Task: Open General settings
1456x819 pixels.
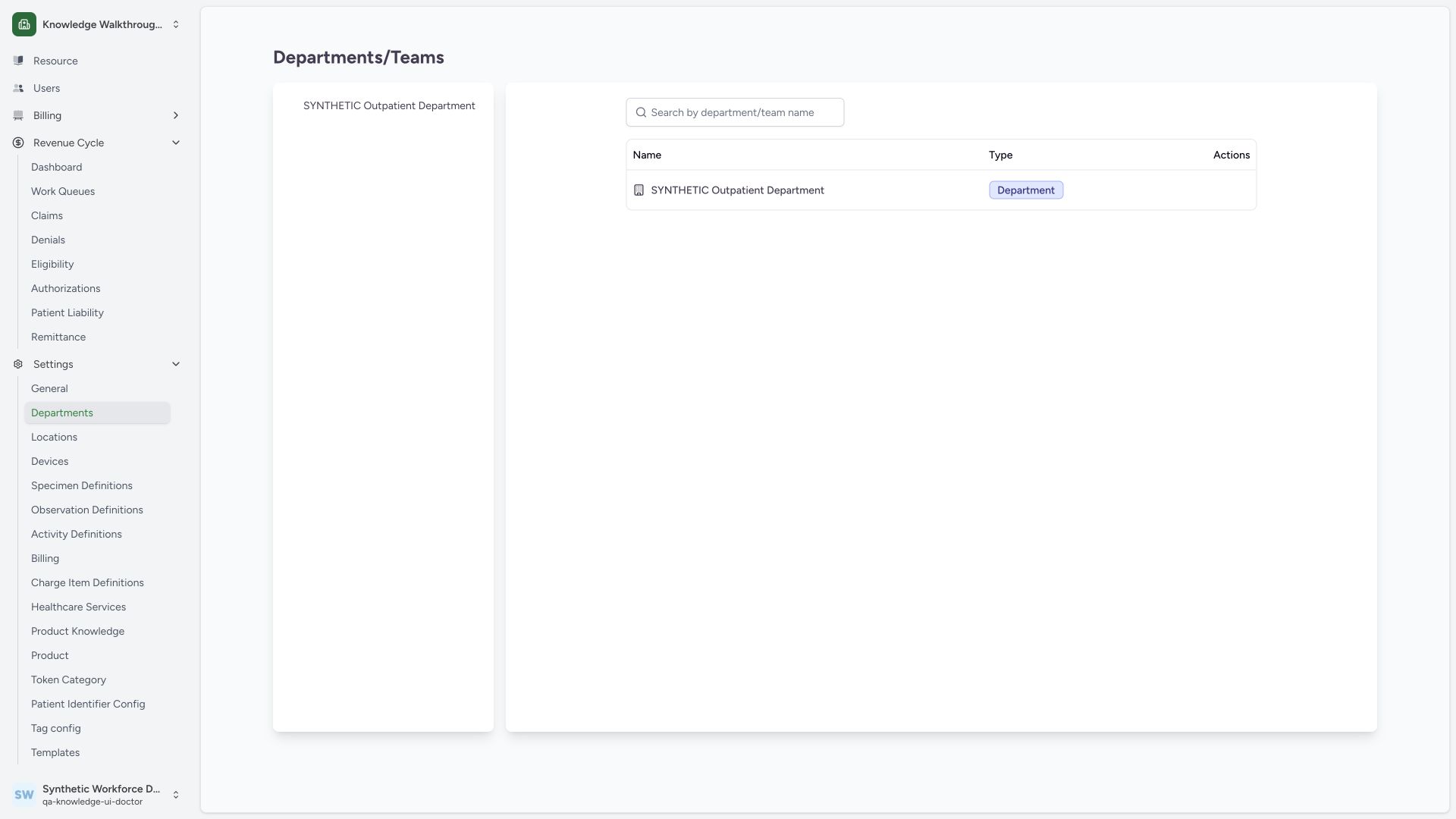Action: [49, 388]
